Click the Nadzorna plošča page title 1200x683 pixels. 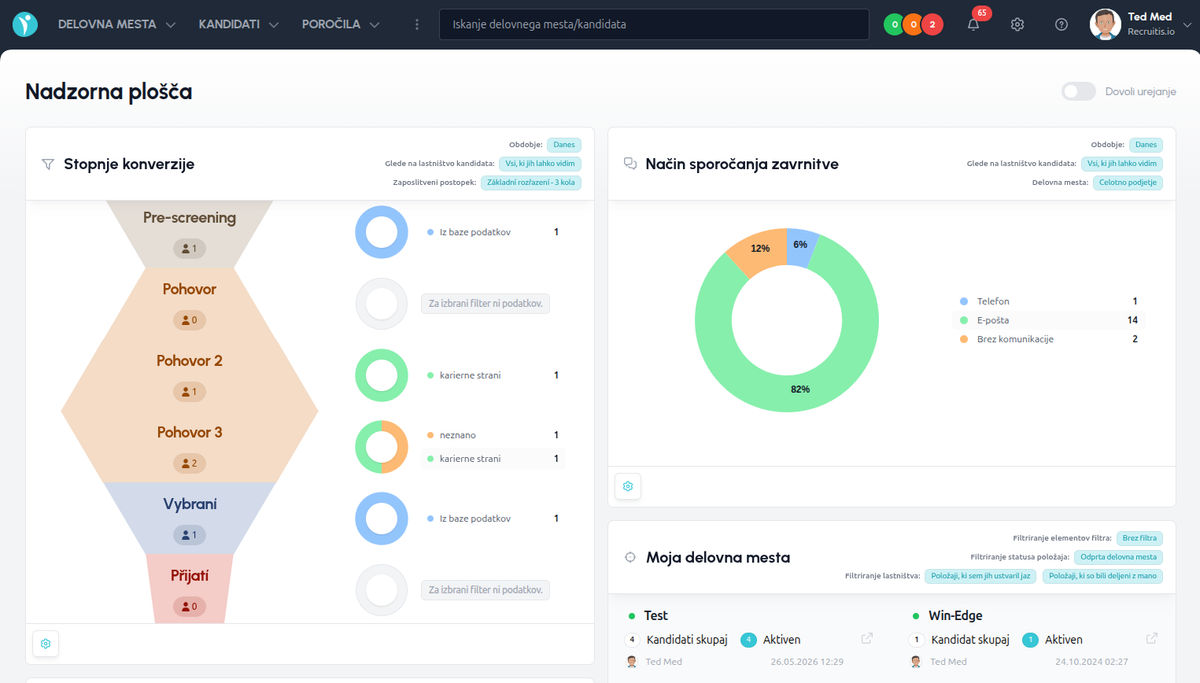tap(108, 92)
